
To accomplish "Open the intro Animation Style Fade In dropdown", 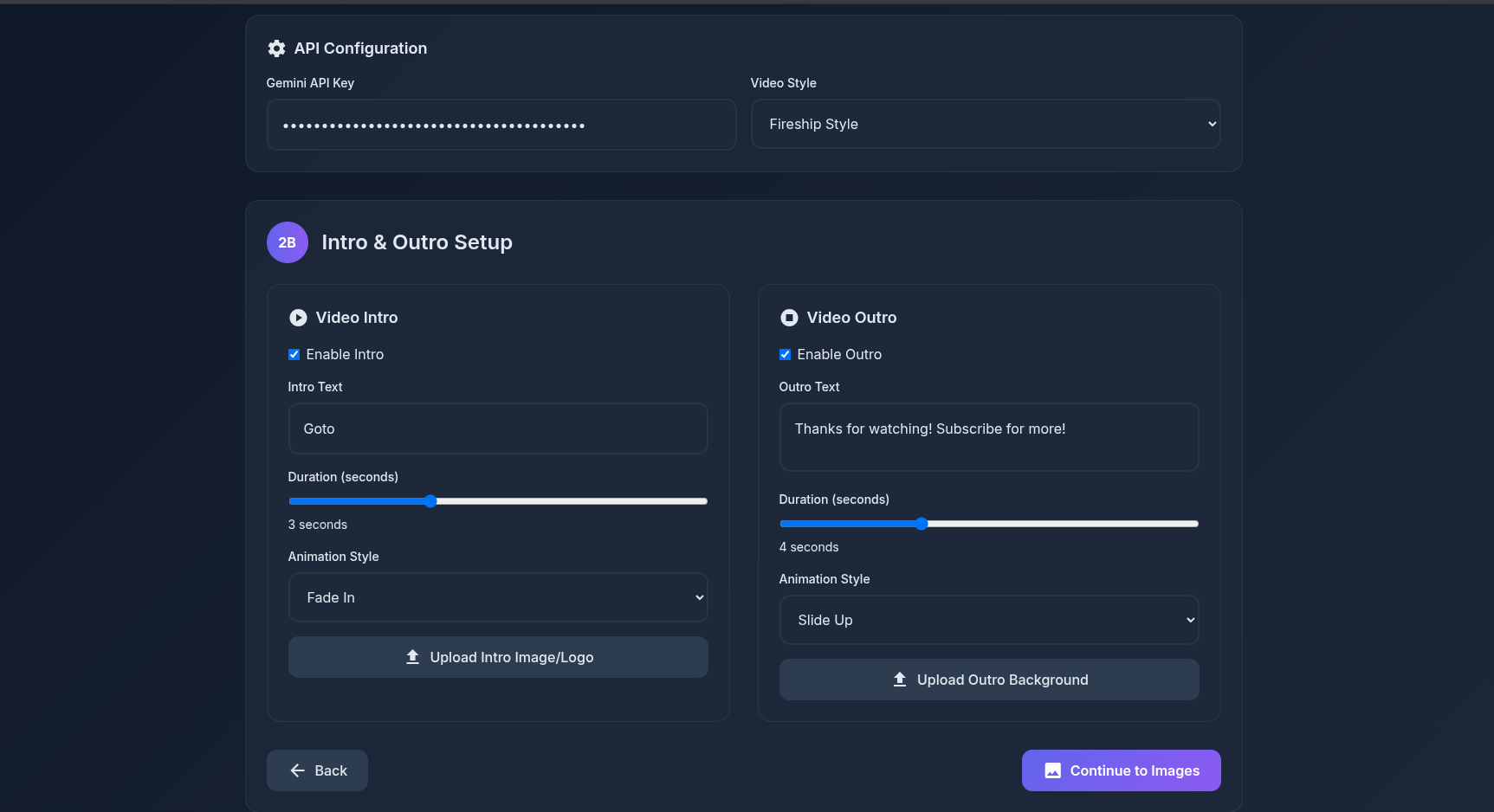I will (x=498, y=597).
